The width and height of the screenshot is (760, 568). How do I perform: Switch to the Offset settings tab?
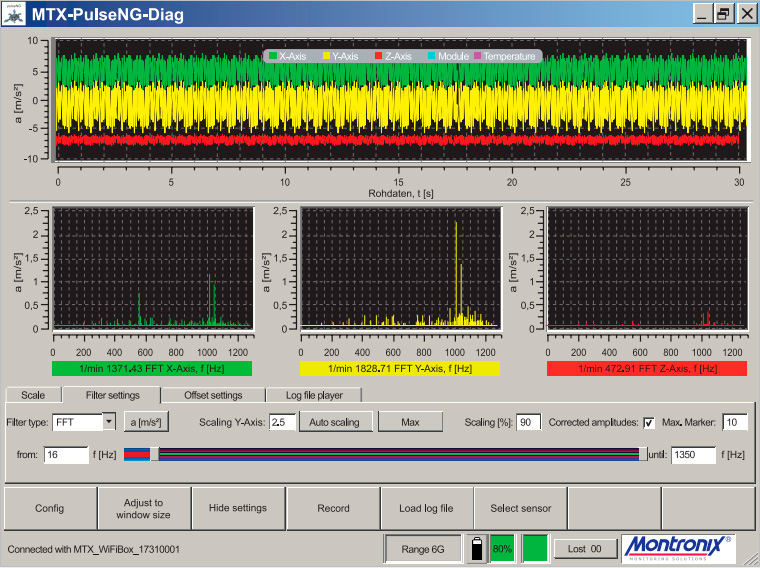(x=212, y=395)
